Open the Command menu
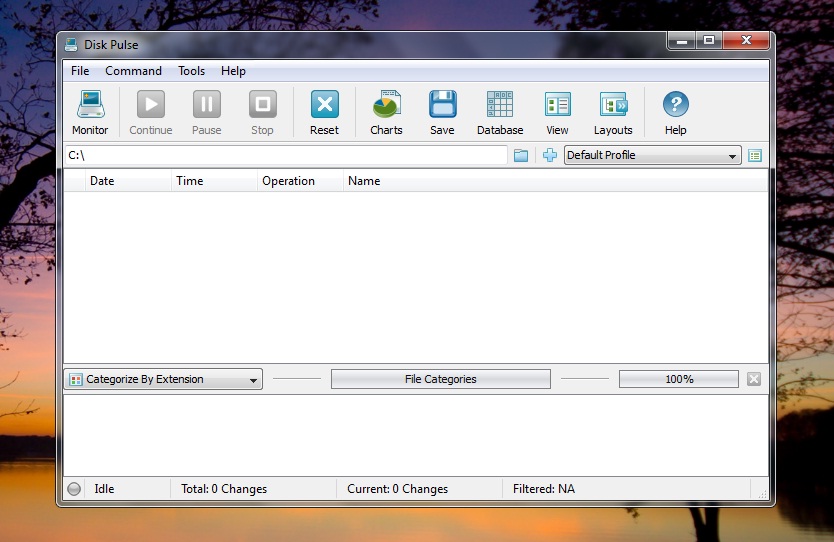834x542 pixels. coord(134,71)
